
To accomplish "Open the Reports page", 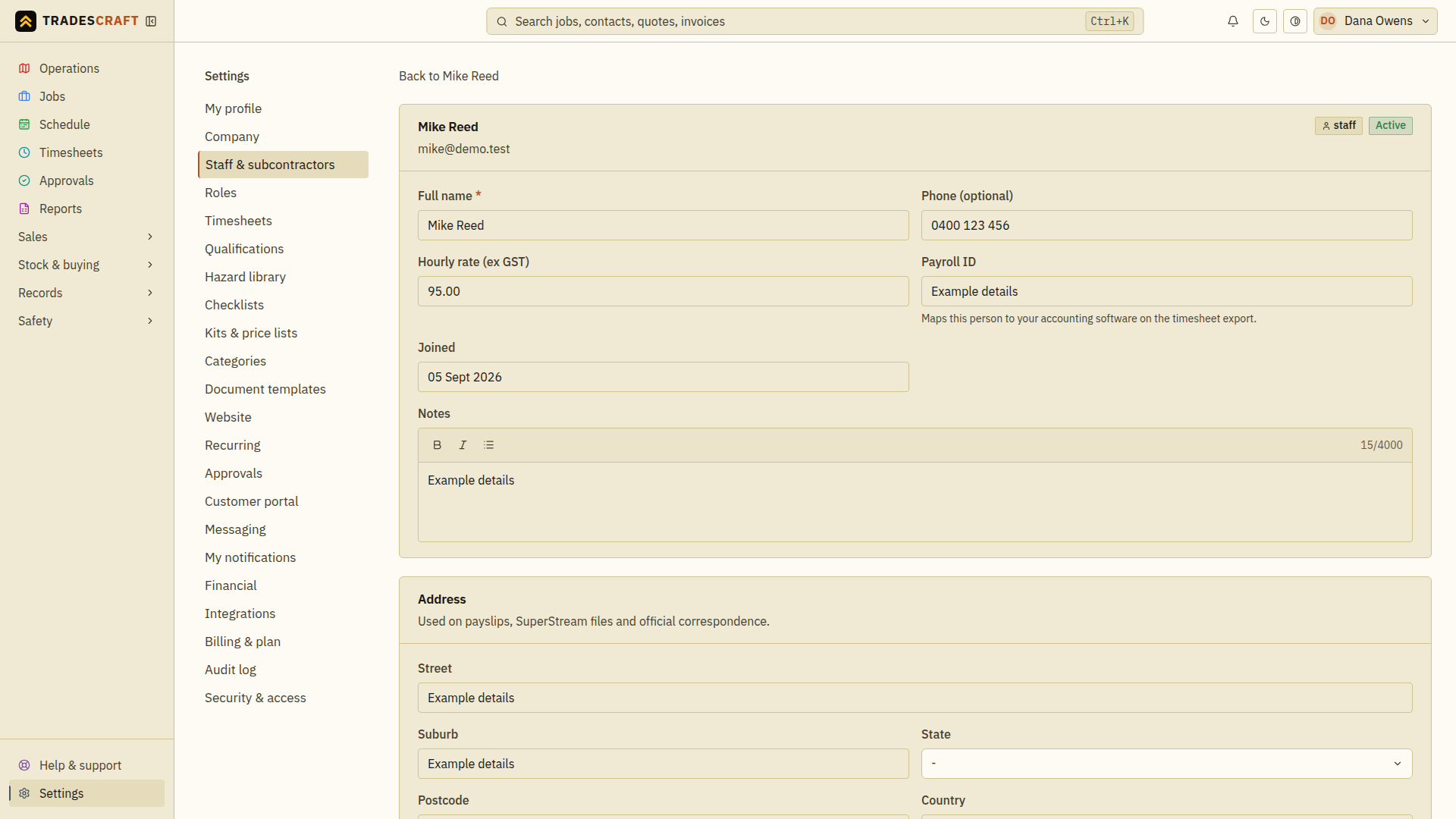I will coord(86,209).
